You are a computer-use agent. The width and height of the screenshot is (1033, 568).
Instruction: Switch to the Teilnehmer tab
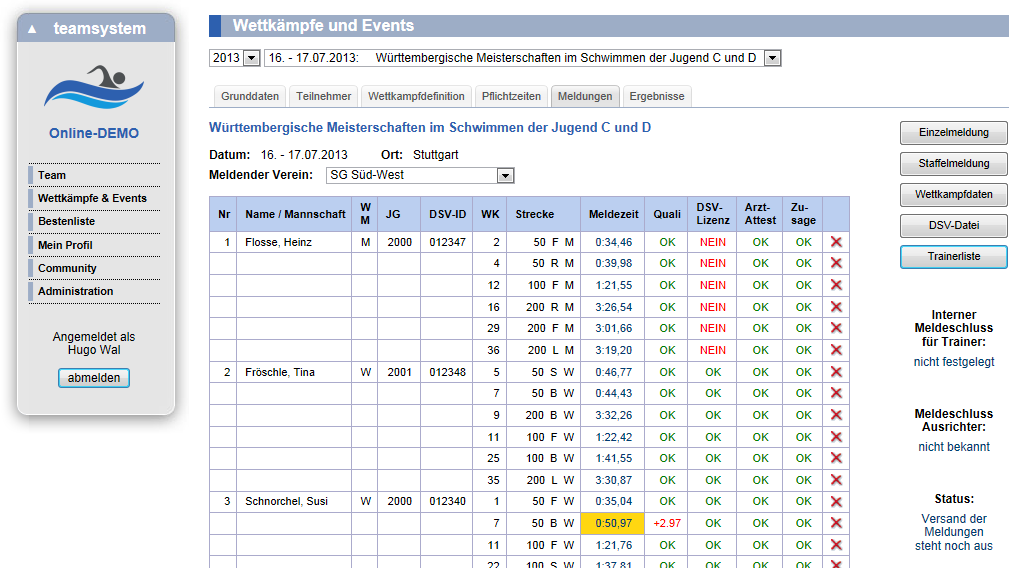tap(323, 96)
